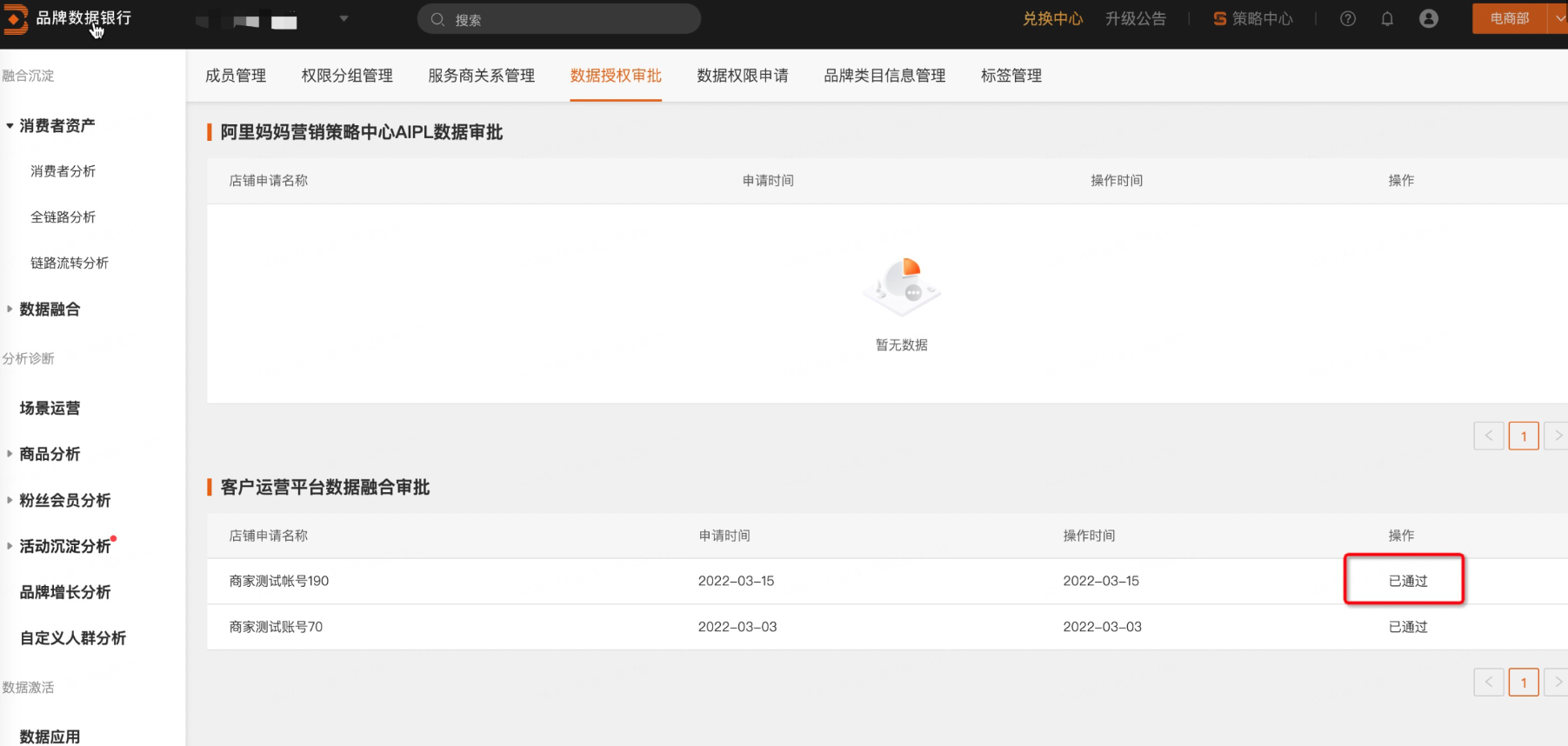Select the 数据授权审批 tab
This screenshot has height=746, width=1568.
616,76
